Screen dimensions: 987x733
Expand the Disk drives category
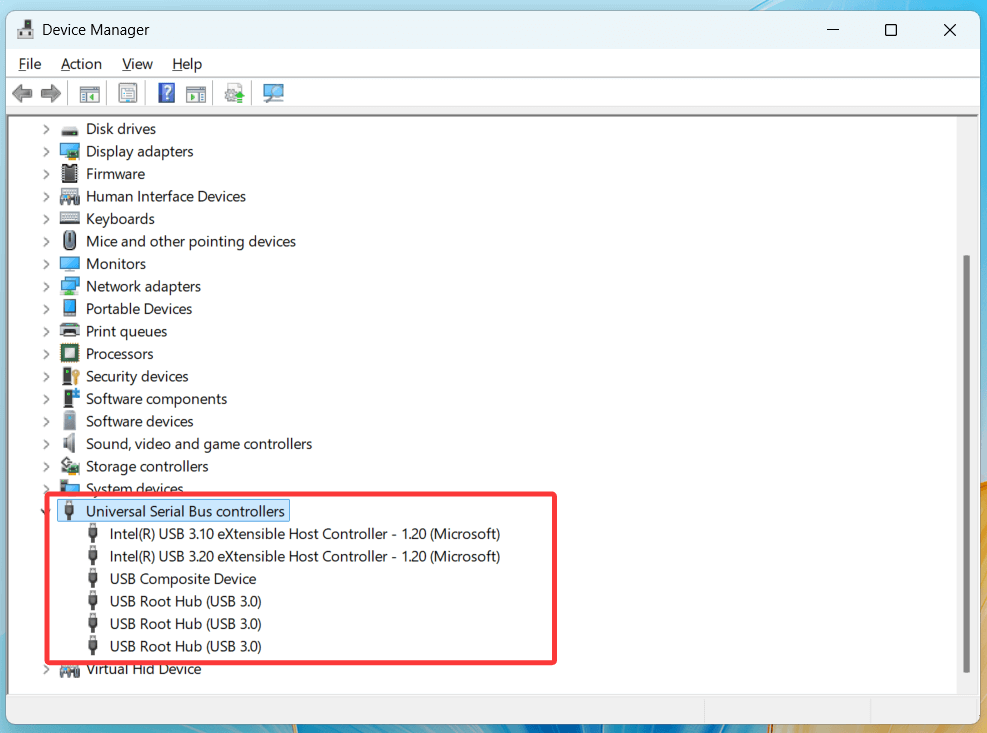45,128
